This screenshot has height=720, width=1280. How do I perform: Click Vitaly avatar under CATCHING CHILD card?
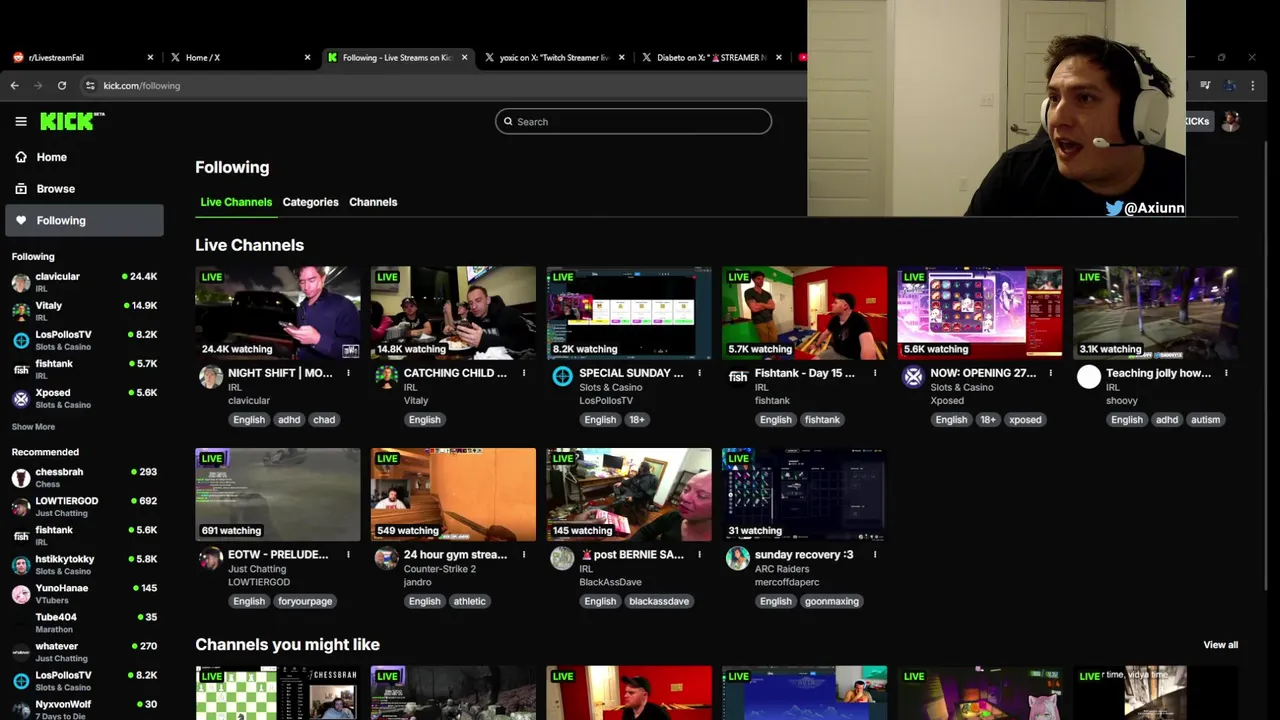click(387, 377)
